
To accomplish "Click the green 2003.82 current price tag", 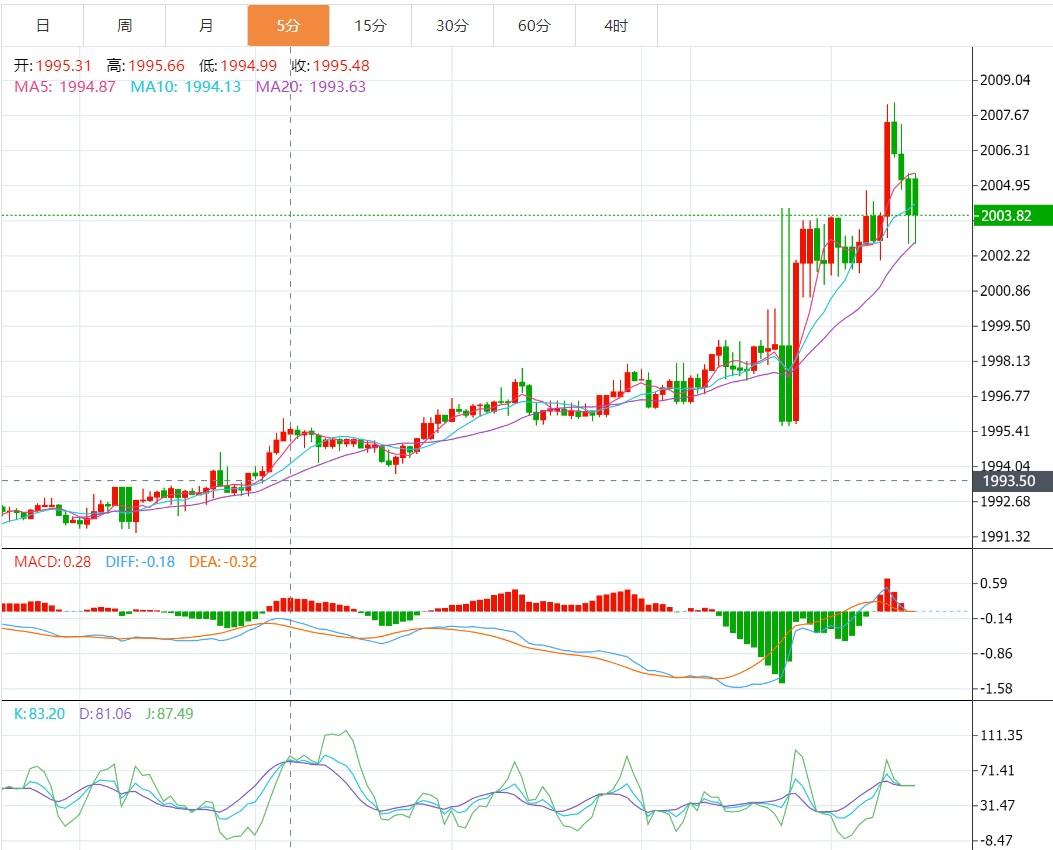I will [1010, 216].
